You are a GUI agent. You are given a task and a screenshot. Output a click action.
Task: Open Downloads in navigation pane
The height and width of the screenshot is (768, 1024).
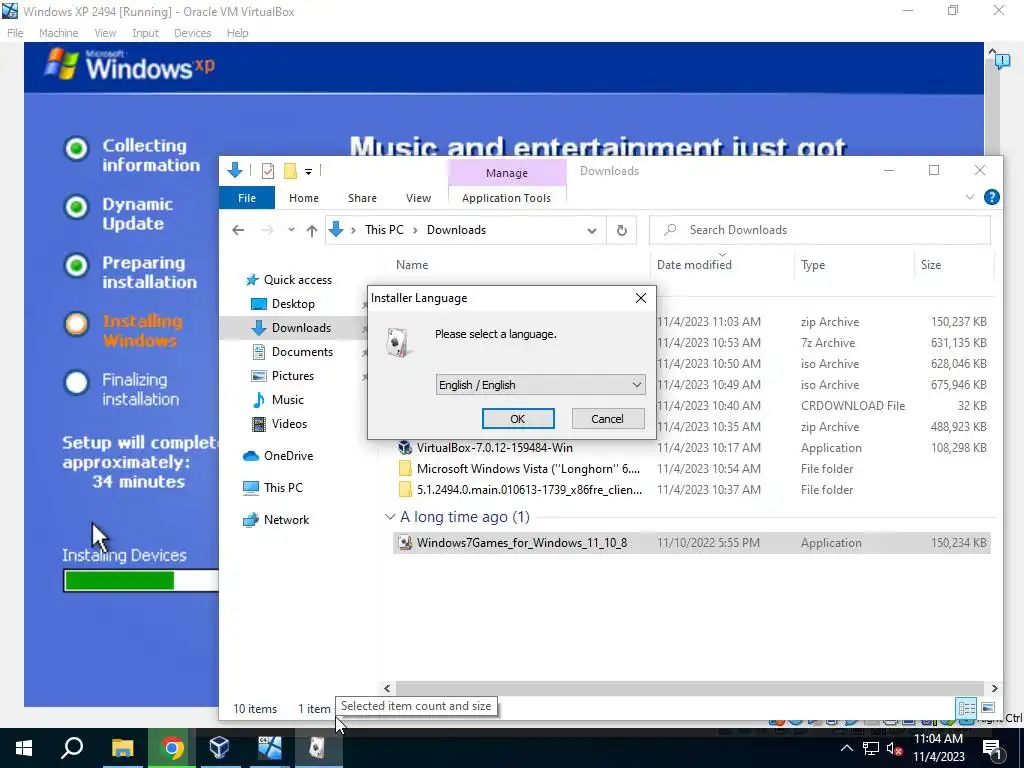301,328
